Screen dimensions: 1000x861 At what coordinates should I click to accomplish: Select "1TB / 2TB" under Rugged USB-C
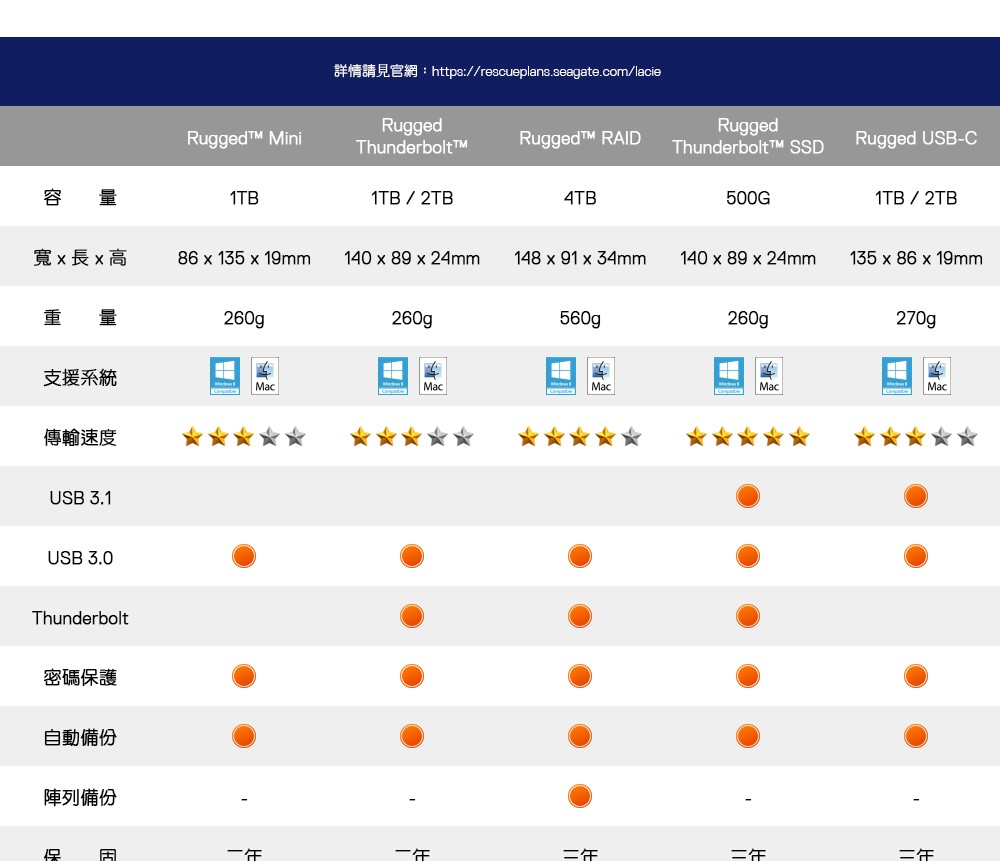pos(916,198)
